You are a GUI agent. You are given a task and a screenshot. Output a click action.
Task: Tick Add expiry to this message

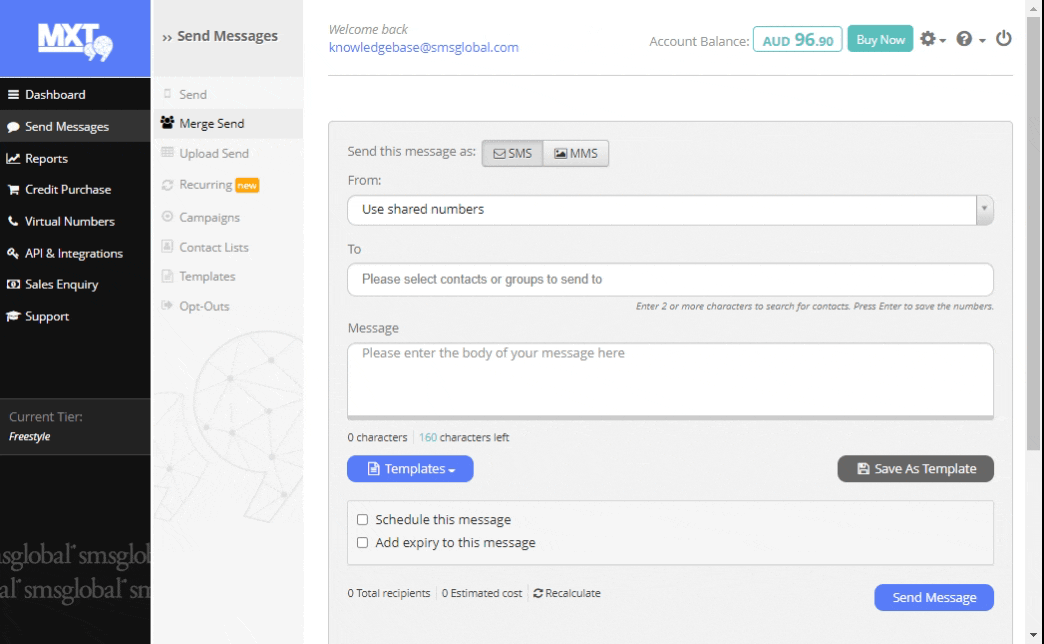363,543
